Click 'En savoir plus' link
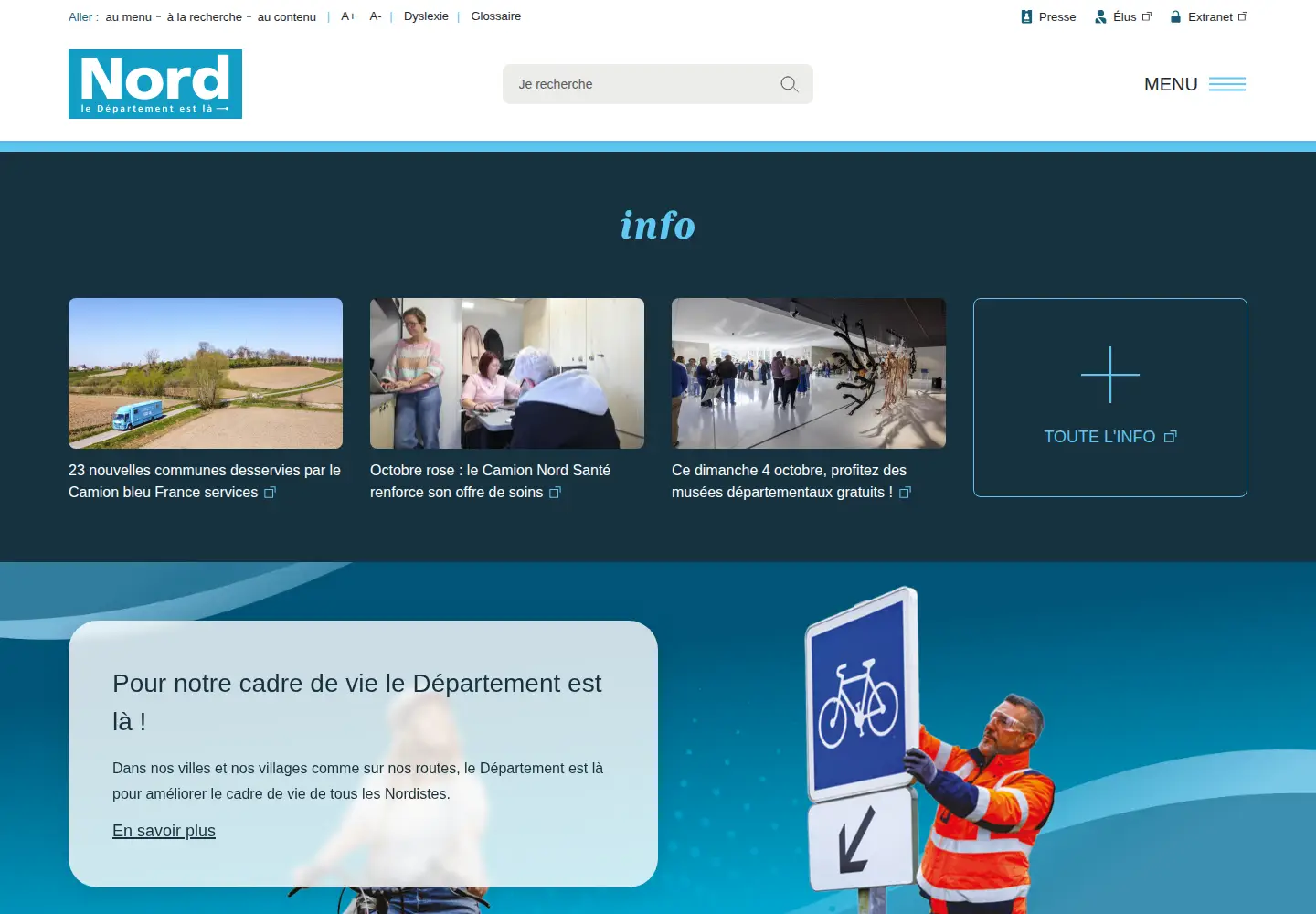Viewport: 1316px width, 914px height. (x=164, y=831)
